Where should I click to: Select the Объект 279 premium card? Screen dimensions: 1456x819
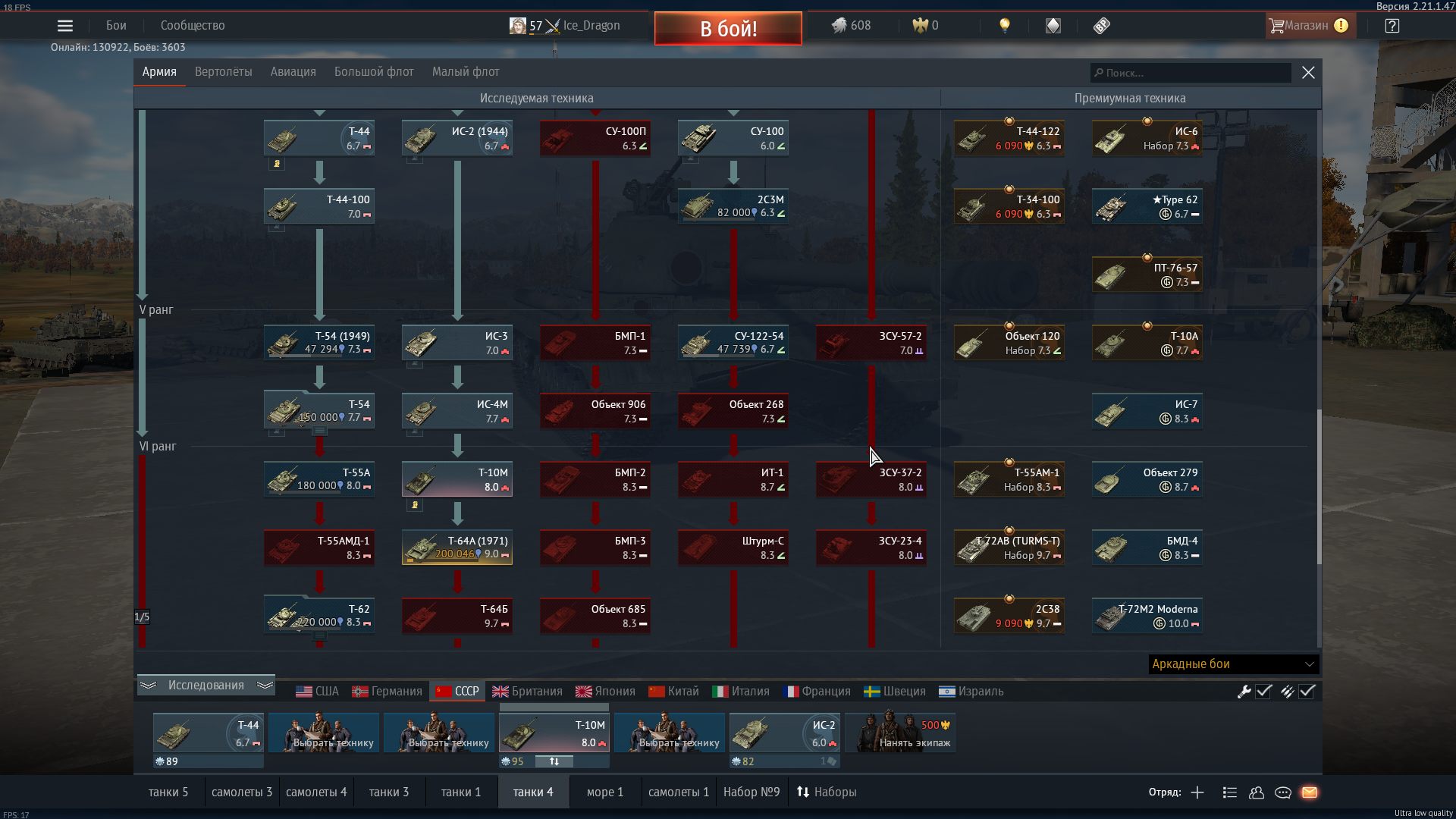1147,479
